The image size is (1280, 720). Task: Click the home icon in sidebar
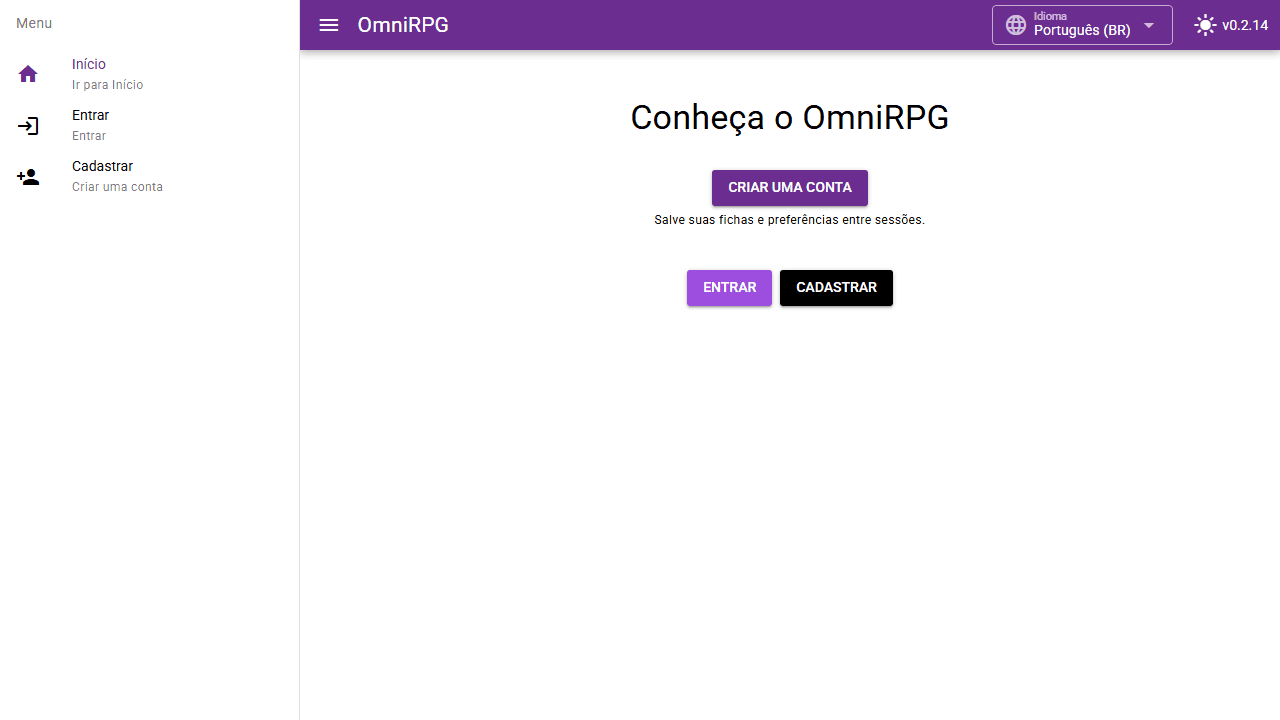[x=28, y=74]
